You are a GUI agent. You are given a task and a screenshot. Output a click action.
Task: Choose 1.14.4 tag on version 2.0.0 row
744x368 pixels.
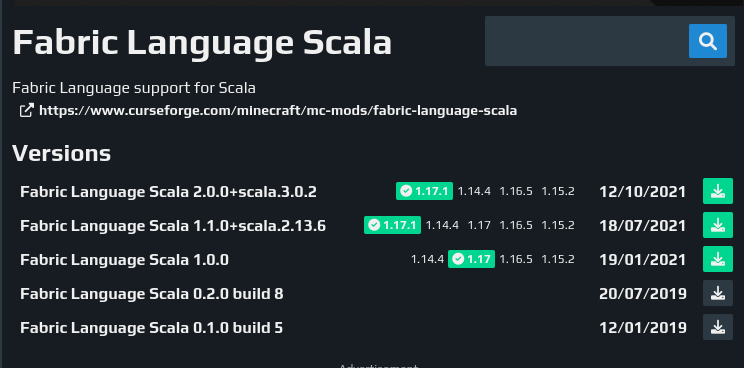[474, 192]
